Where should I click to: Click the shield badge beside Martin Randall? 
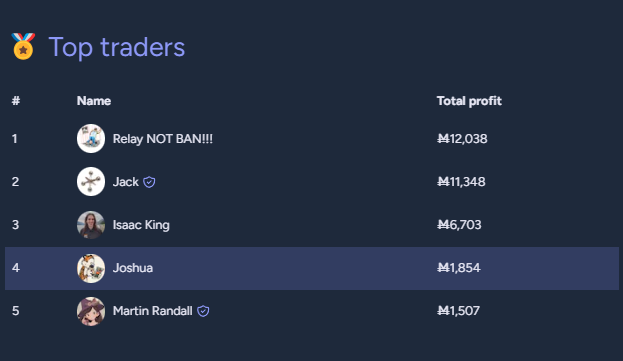[203, 311]
